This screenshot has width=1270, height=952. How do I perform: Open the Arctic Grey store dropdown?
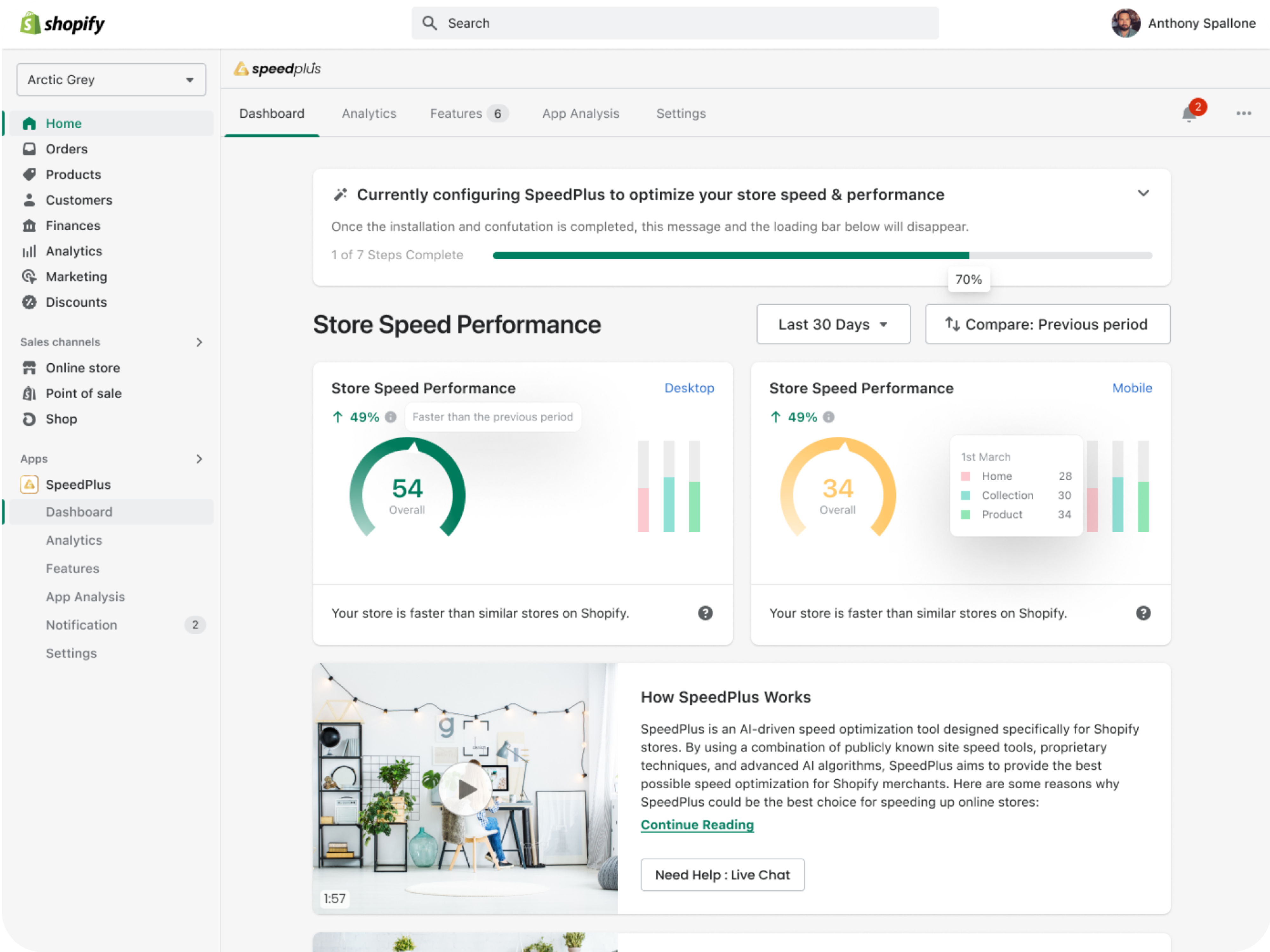click(x=111, y=80)
